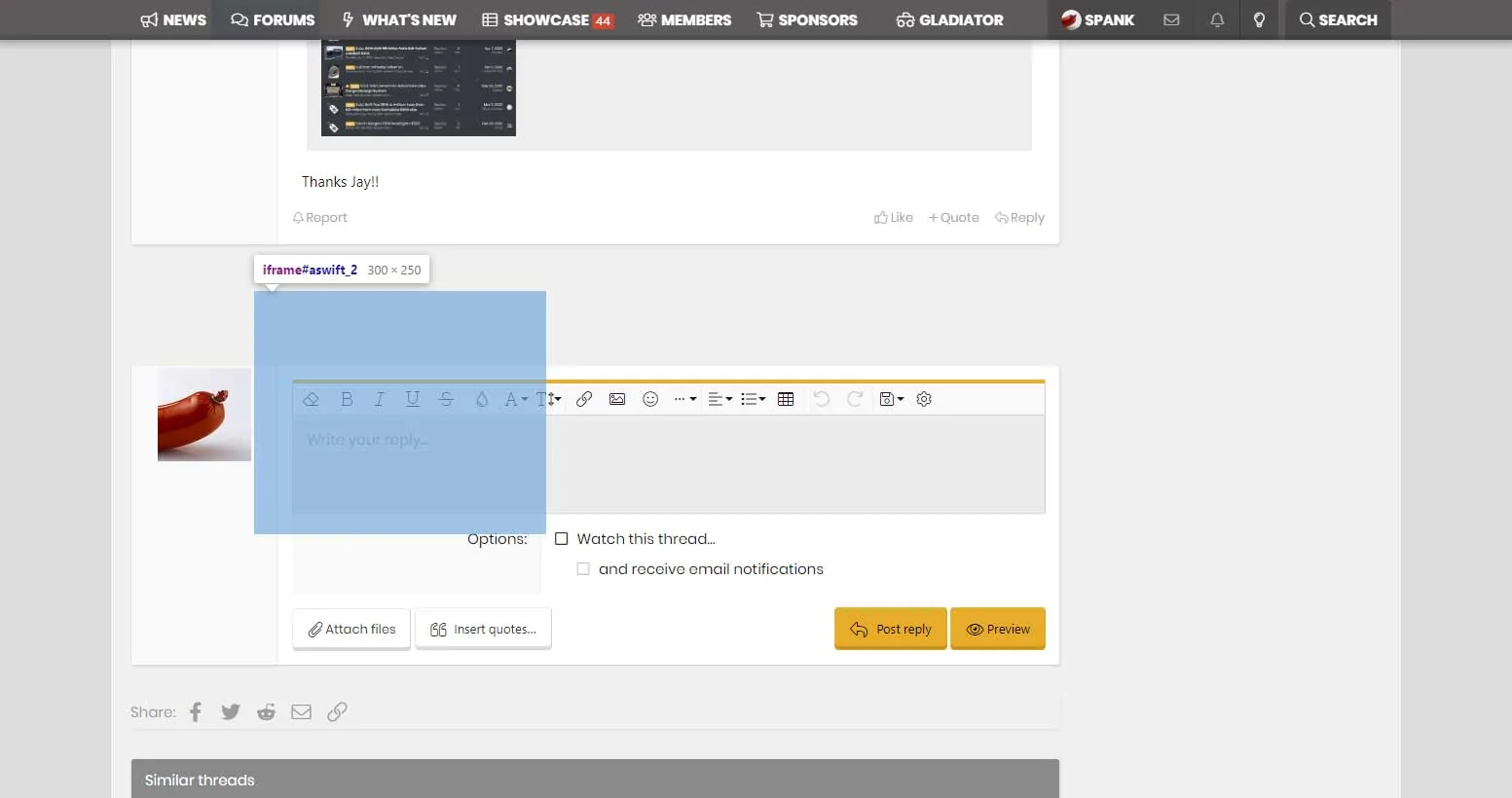
Task: Open the text color droplet tool
Action: (x=481, y=399)
